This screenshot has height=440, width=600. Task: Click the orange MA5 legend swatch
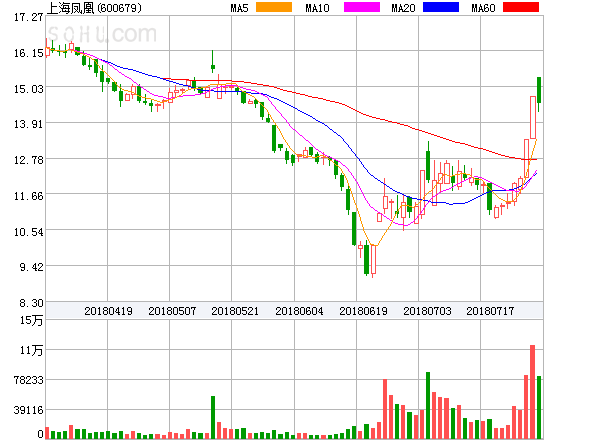pos(274,7)
